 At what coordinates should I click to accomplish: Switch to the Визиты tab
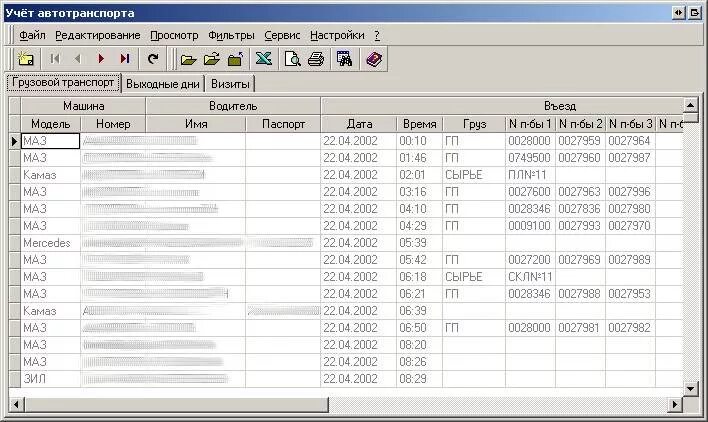tap(230, 84)
